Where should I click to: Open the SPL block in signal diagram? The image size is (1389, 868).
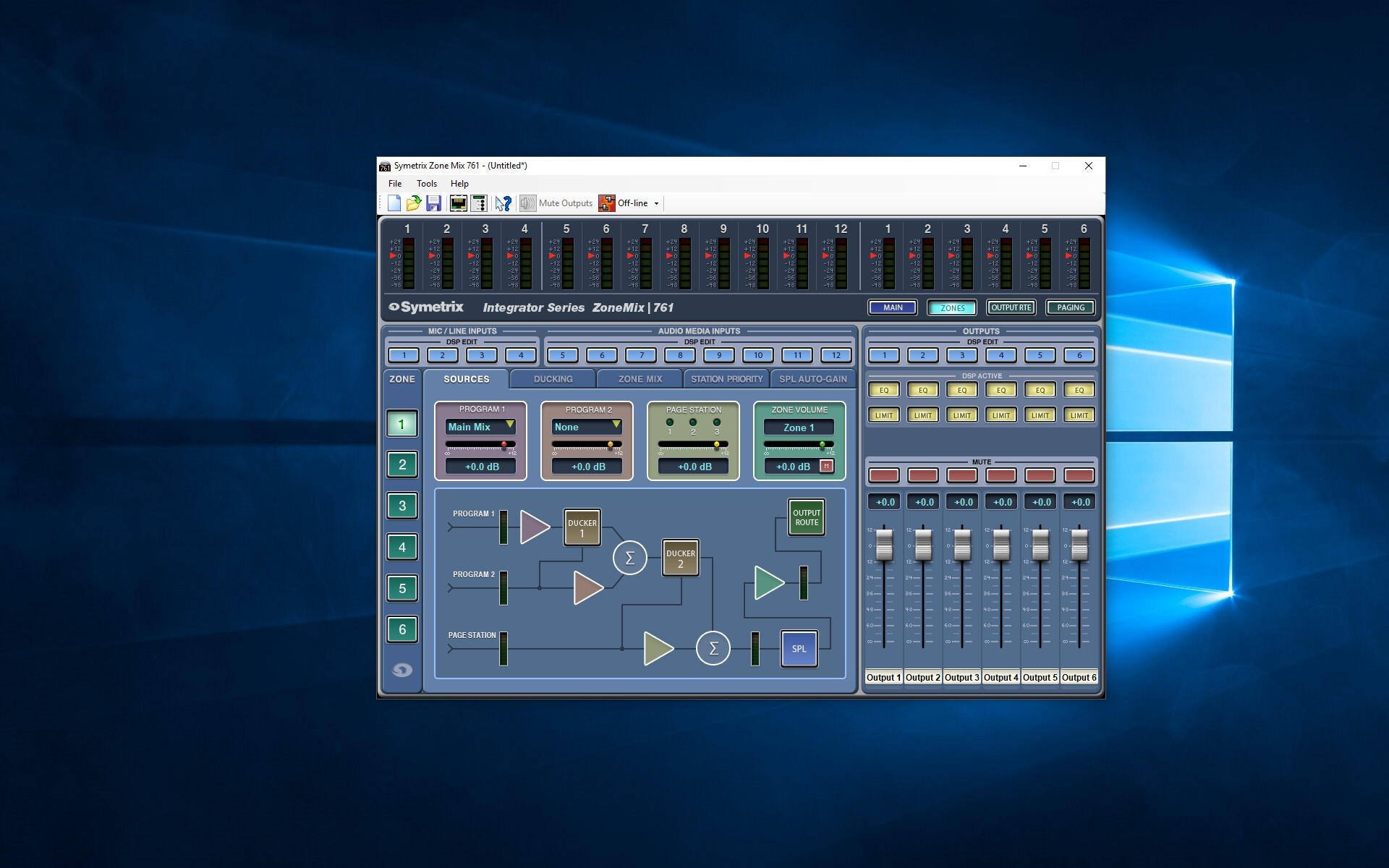coord(799,649)
